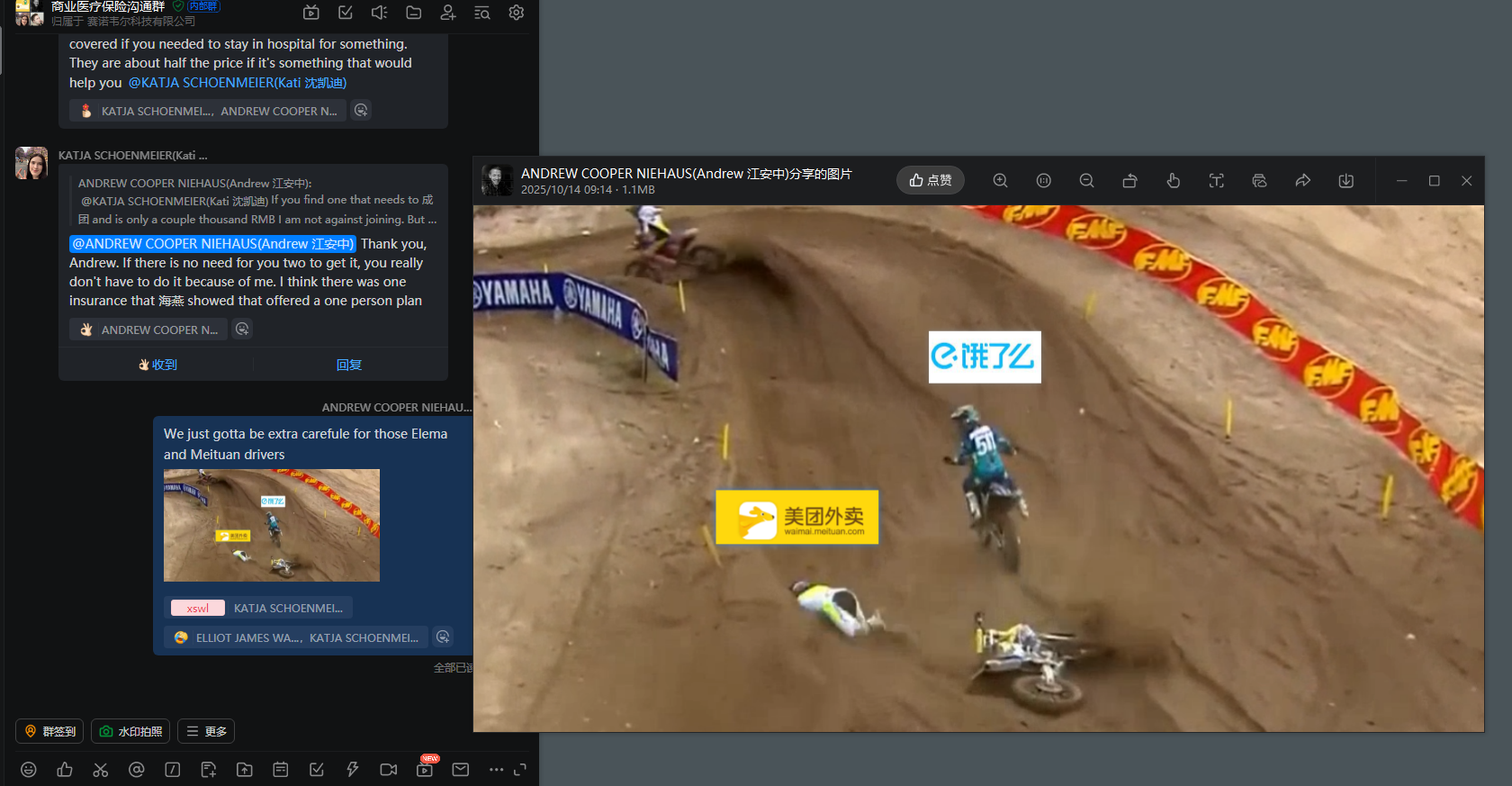Maximize the image viewer window
Image resolution: width=1512 pixels, height=786 pixels.
point(1434,181)
